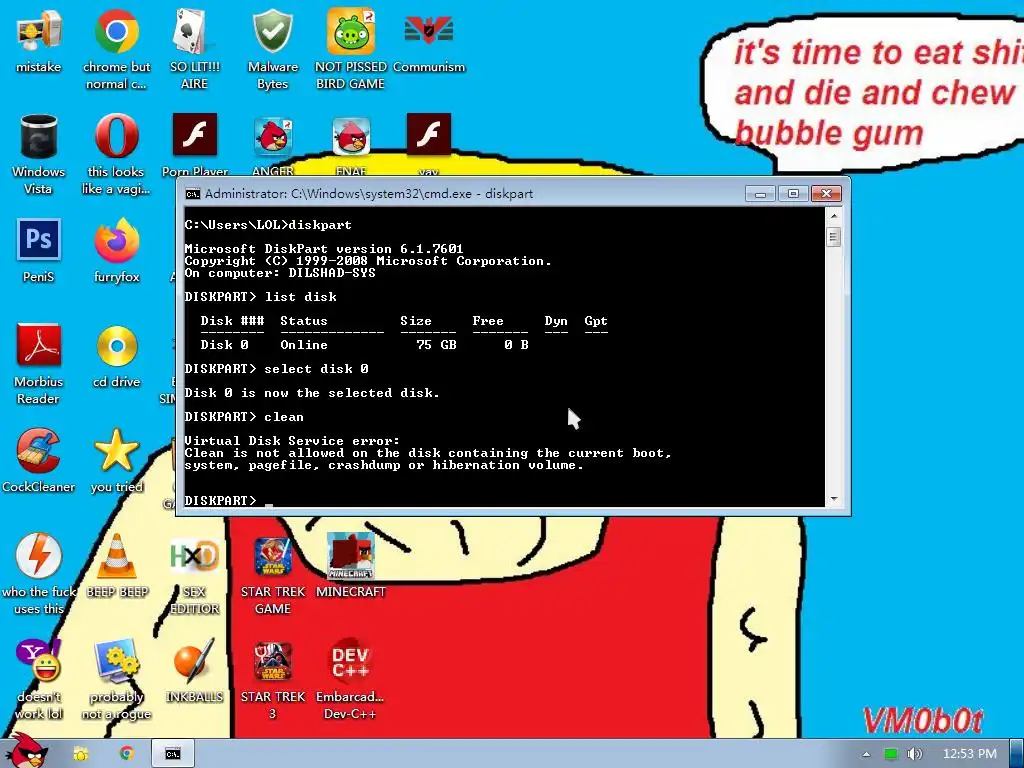The image size is (1024, 768).
Task: Open the Communism desktop icon
Action: (428, 42)
